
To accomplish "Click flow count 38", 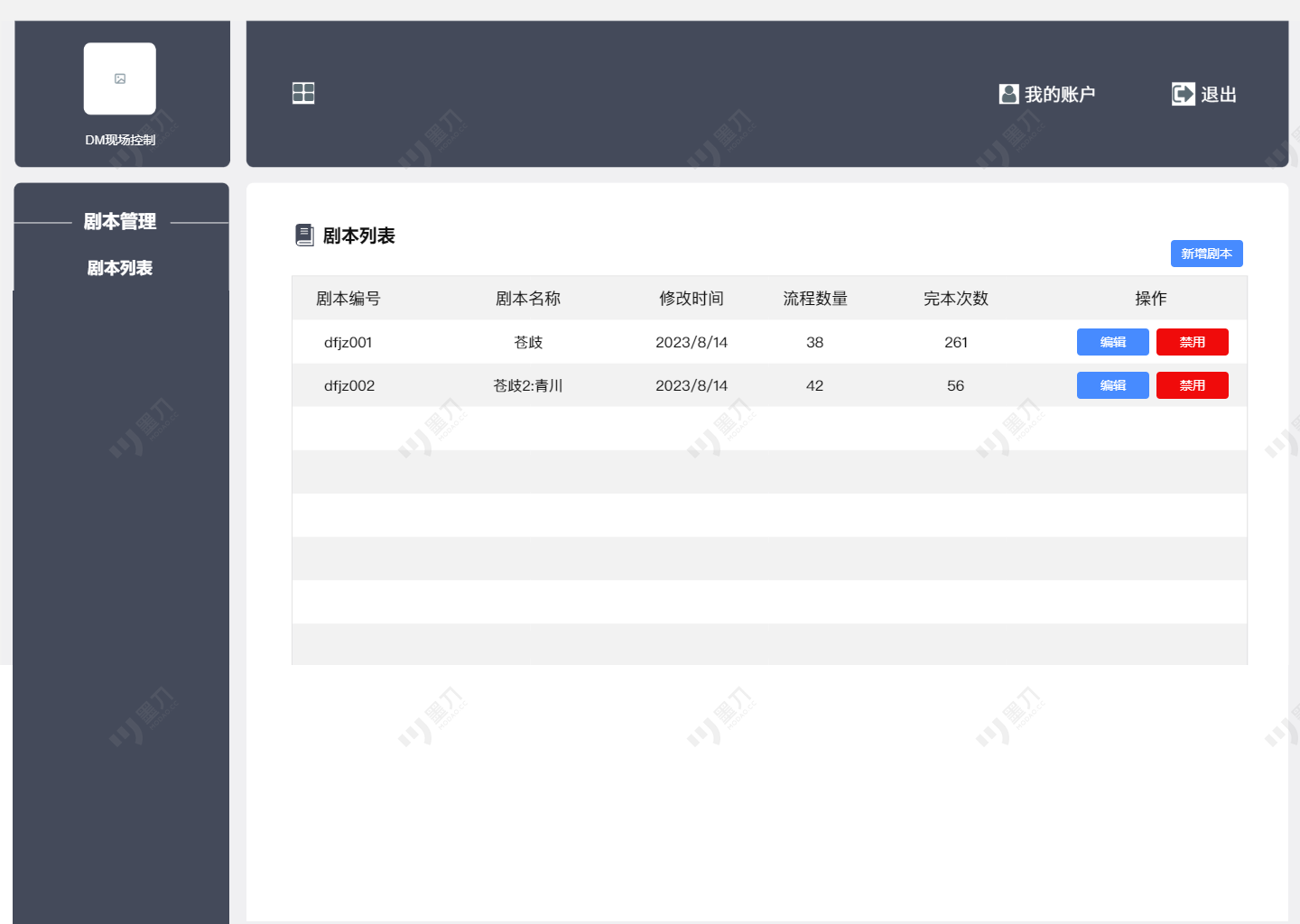I will (815, 342).
